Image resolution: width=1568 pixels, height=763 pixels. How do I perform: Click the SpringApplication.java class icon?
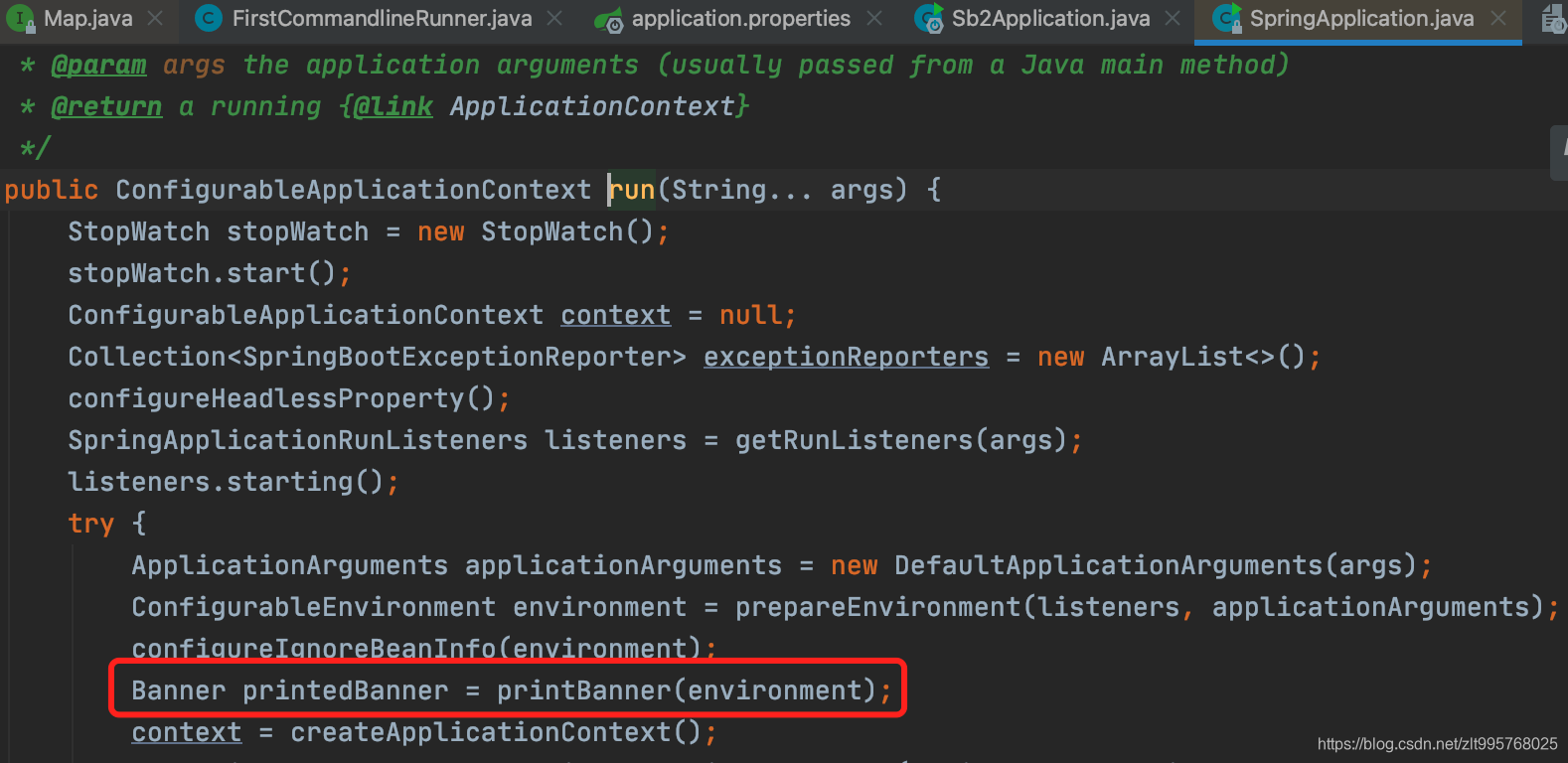click(1227, 18)
